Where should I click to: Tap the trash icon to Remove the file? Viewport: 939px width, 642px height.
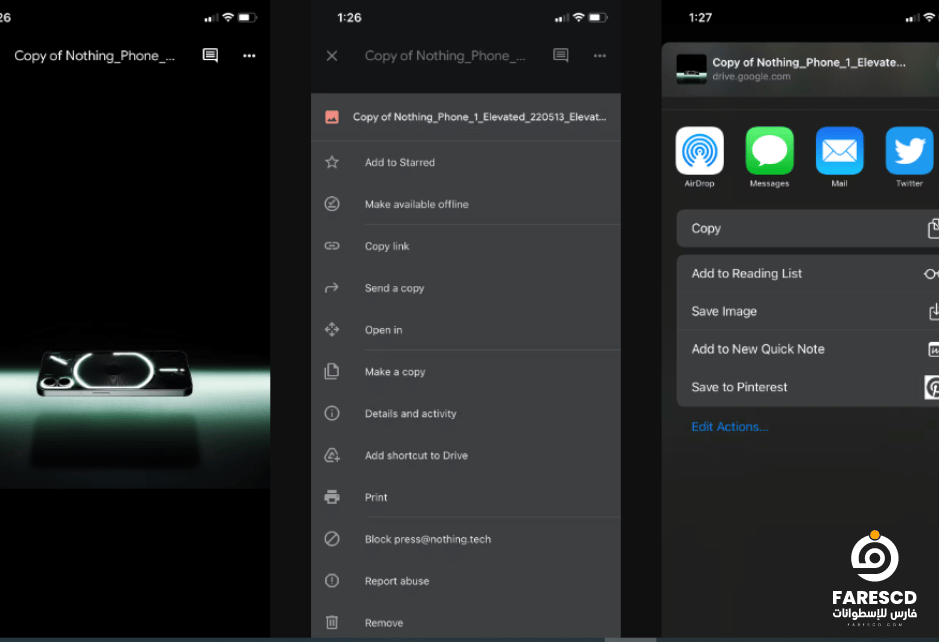[332, 623]
